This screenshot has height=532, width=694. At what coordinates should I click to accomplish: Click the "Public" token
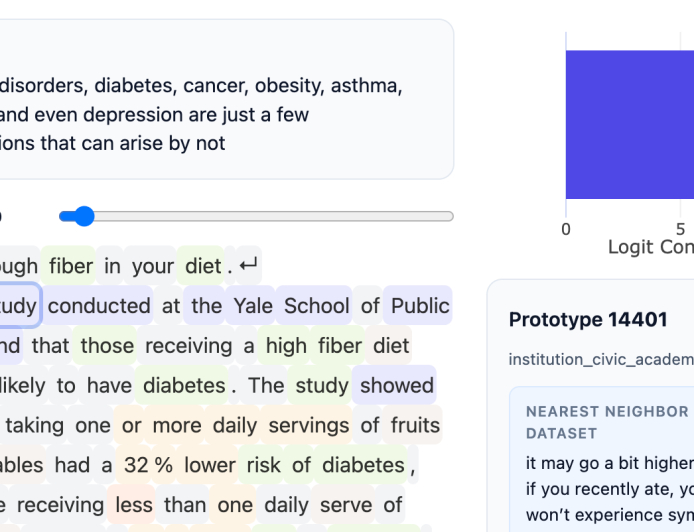420,306
